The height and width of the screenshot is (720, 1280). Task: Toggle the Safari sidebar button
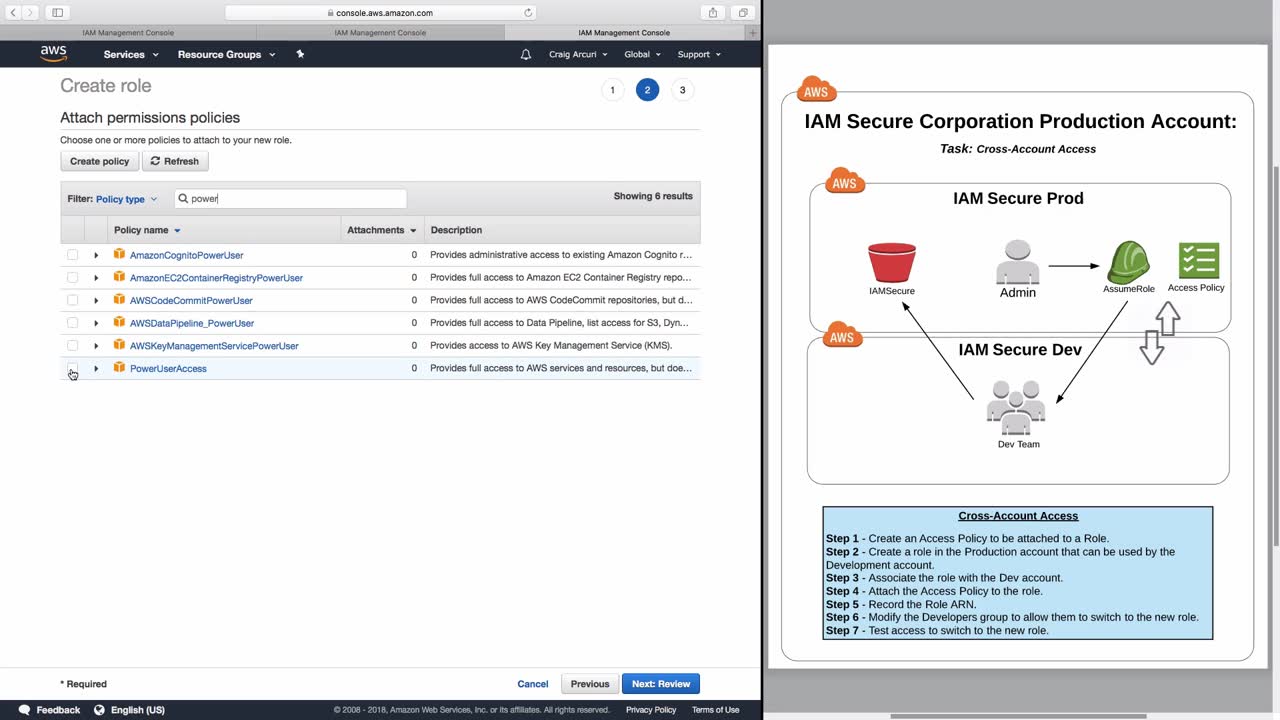click(x=57, y=12)
